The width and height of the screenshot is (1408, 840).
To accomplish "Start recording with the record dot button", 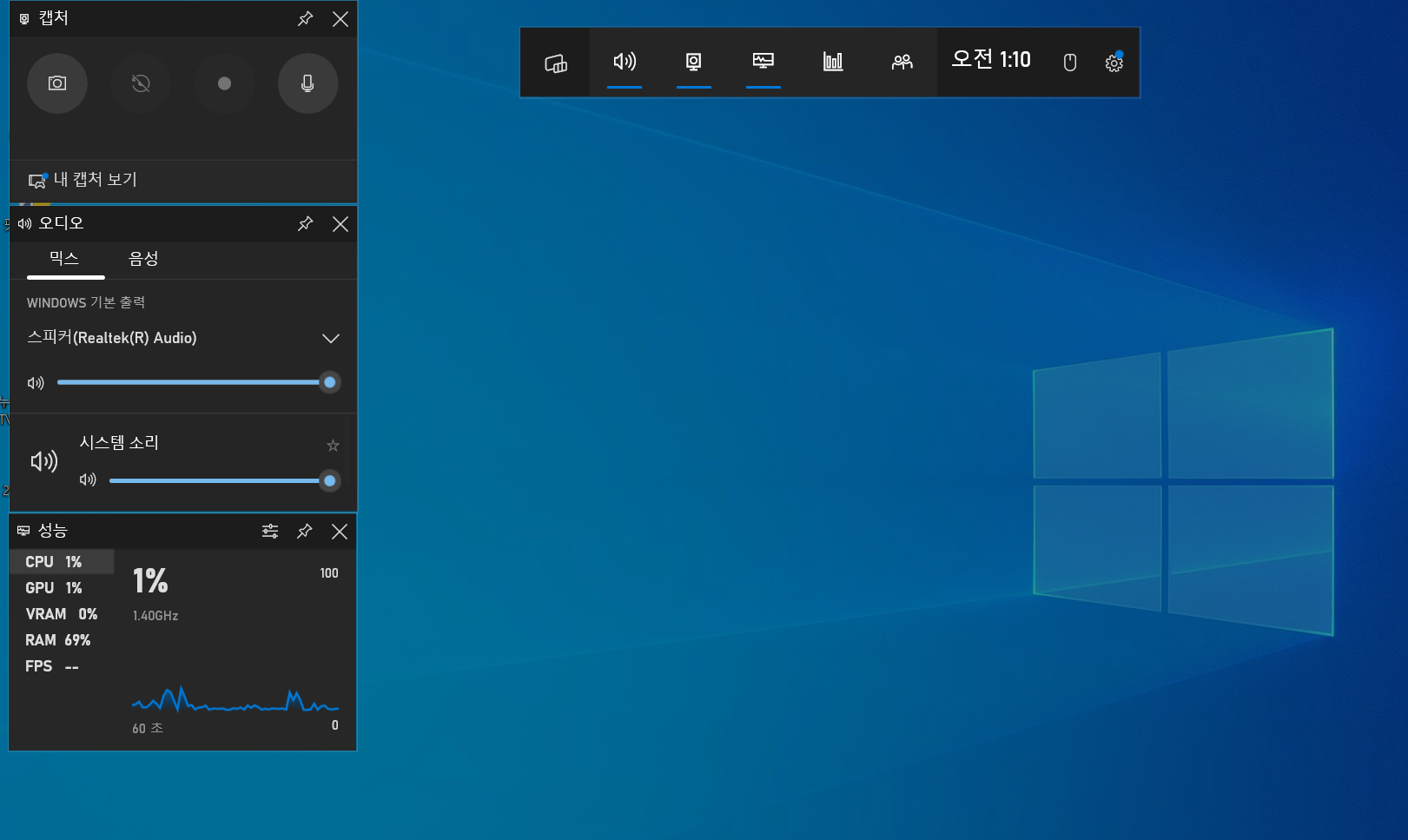I will coord(224,83).
